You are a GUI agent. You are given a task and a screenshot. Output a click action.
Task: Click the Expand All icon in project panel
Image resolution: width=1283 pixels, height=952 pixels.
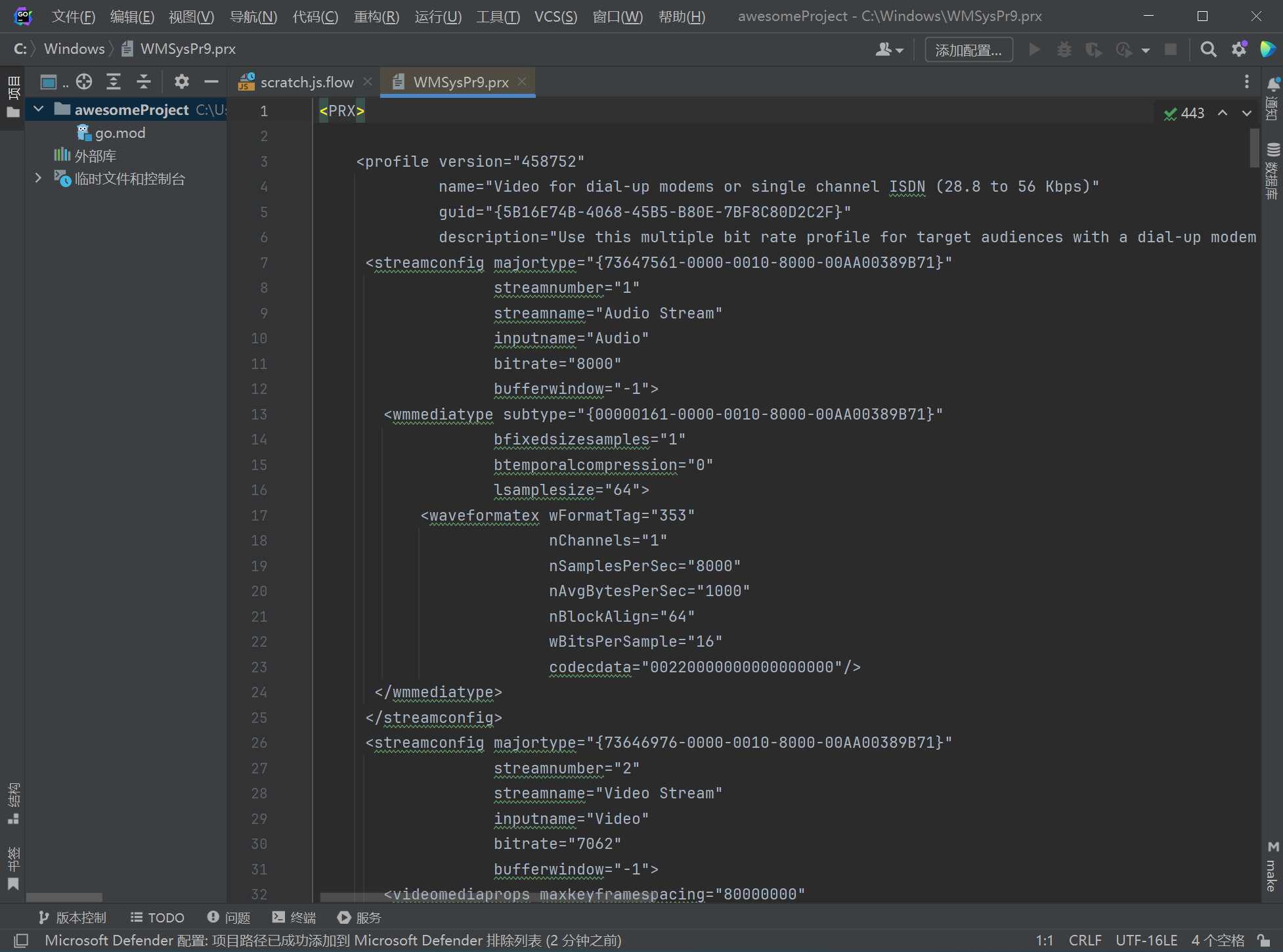pos(114,81)
